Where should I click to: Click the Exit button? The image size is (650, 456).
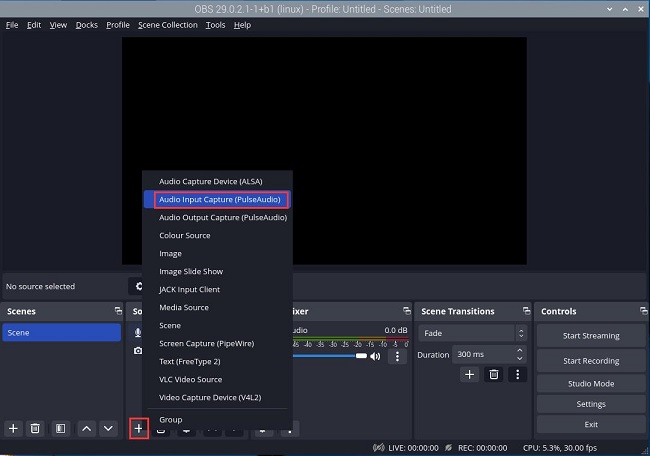tap(591, 424)
